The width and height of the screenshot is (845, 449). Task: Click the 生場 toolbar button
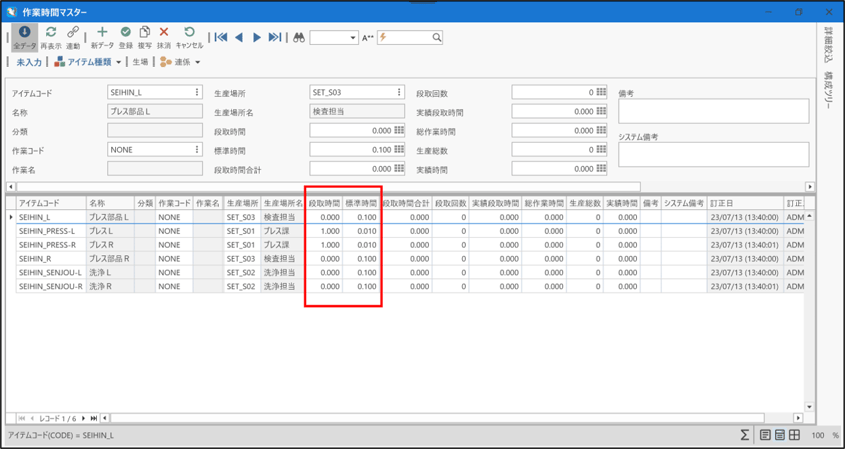coord(140,62)
